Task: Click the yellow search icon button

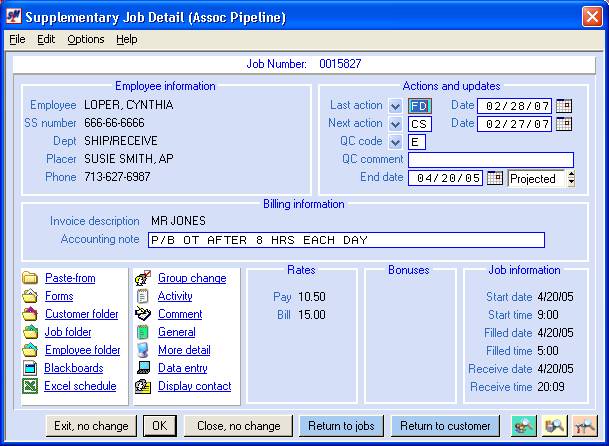Action: [x=555, y=426]
